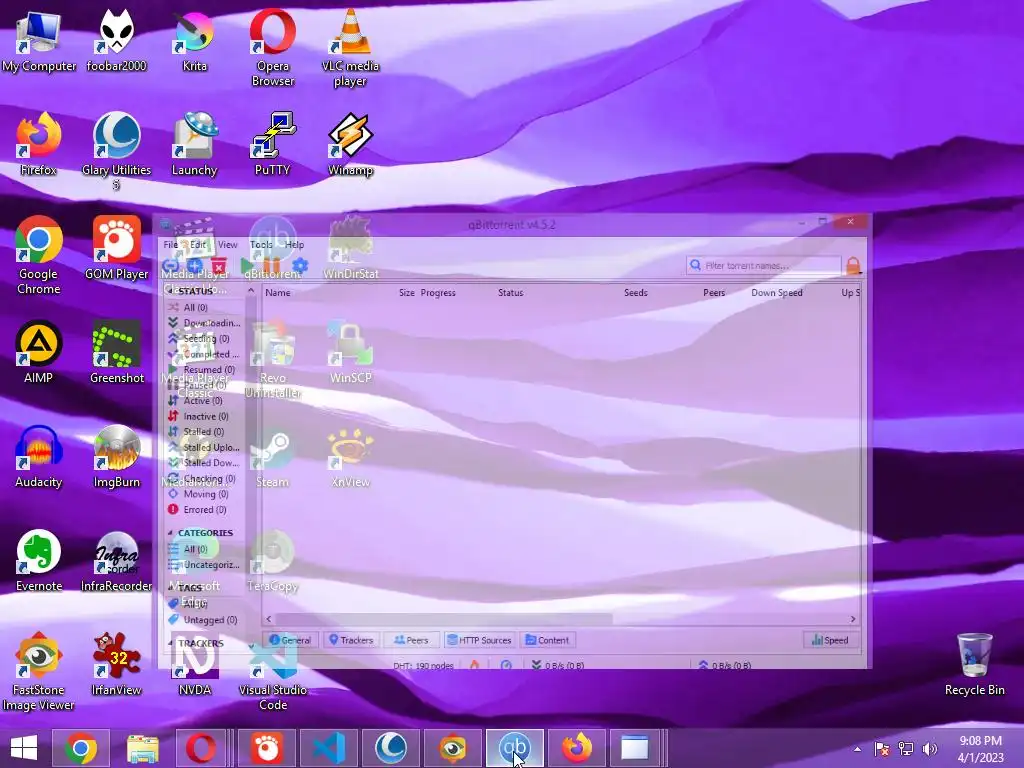Collapse the TAGS section in sidebar
The height and width of the screenshot is (768, 1024).
[x=170, y=588]
